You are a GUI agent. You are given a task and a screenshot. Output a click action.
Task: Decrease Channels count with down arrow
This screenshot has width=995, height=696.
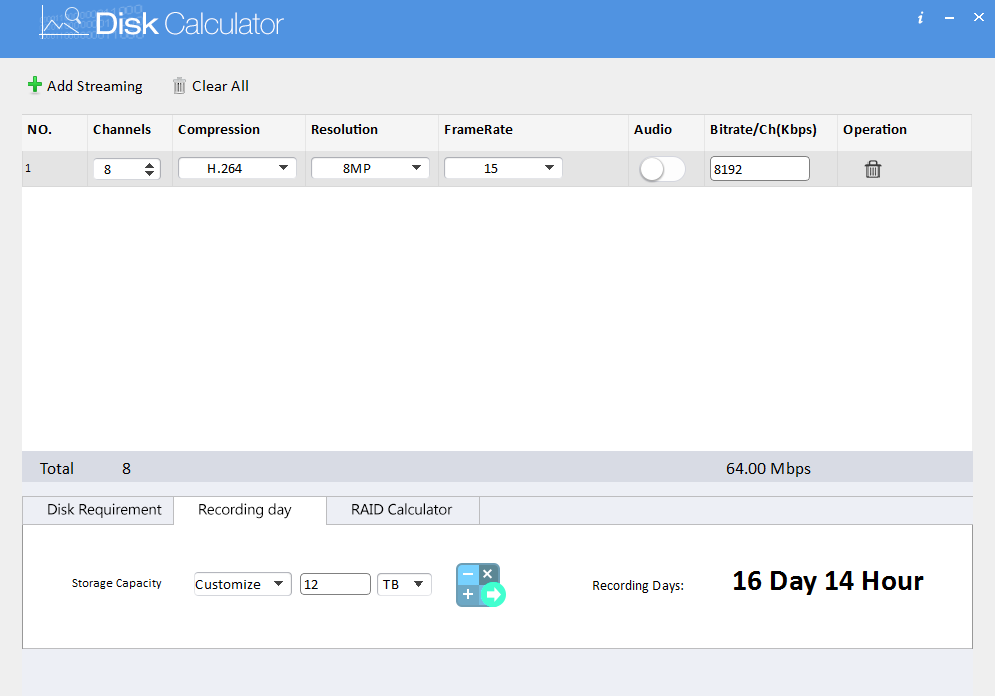click(150, 174)
